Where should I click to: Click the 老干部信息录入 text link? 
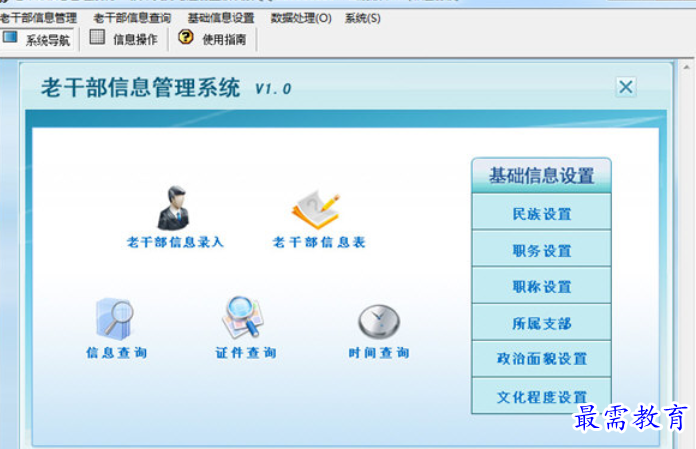click(x=175, y=242)
